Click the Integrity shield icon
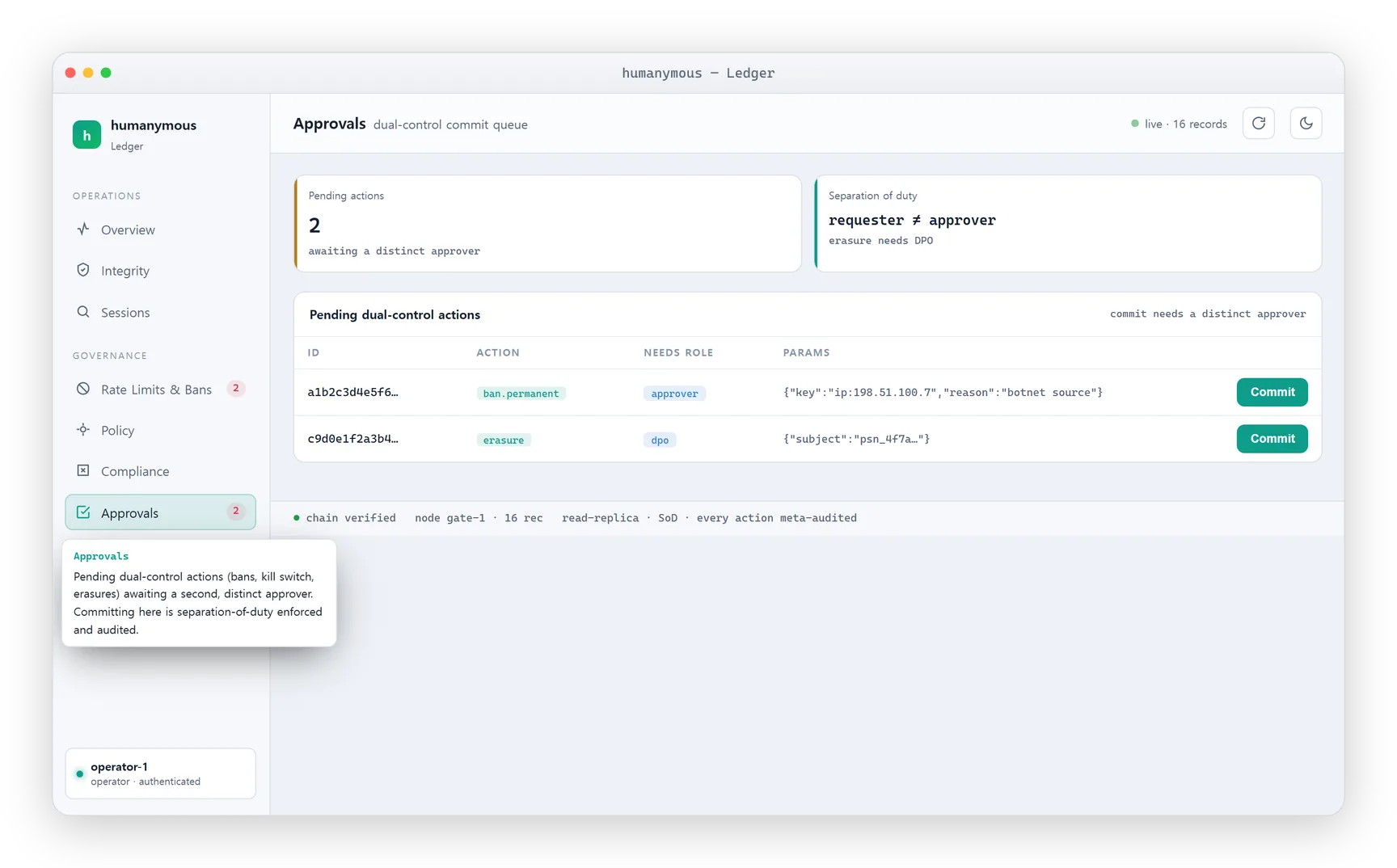1397x868 pixels. pos(83,270)
